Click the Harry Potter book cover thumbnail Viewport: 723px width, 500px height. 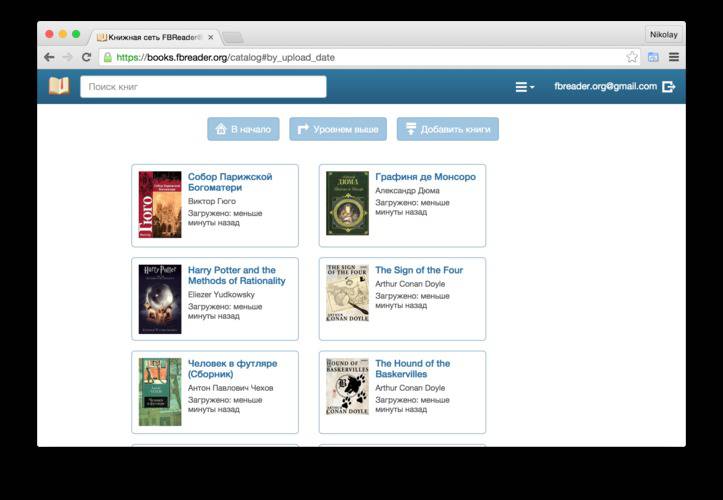click(x=160, y=299)
